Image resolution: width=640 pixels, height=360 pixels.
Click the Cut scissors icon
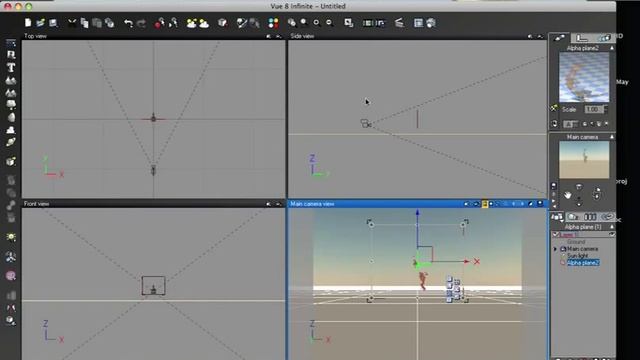click(x=72, y=23)
